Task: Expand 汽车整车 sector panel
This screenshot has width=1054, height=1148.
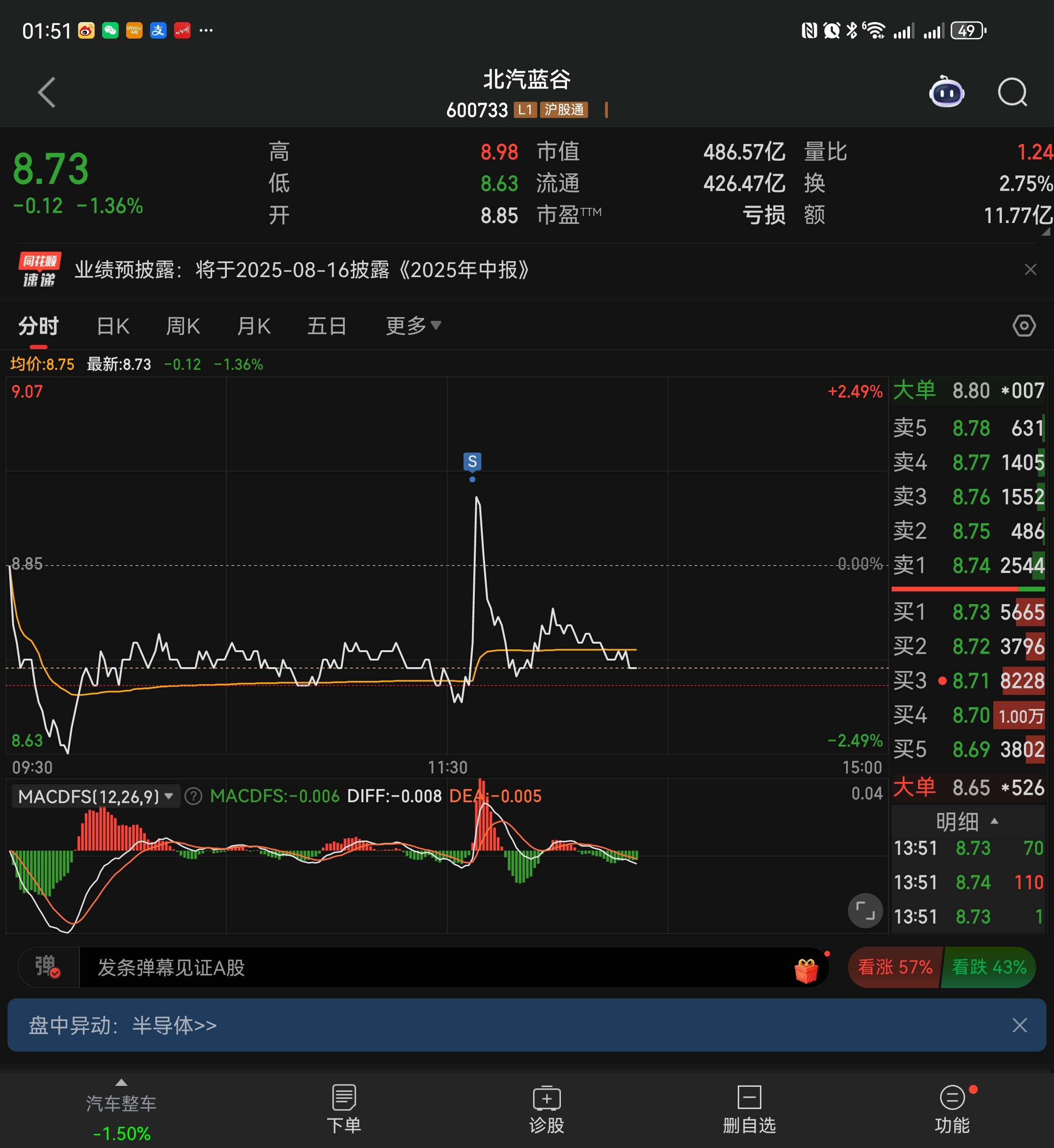Action: tap(121, 1109)
